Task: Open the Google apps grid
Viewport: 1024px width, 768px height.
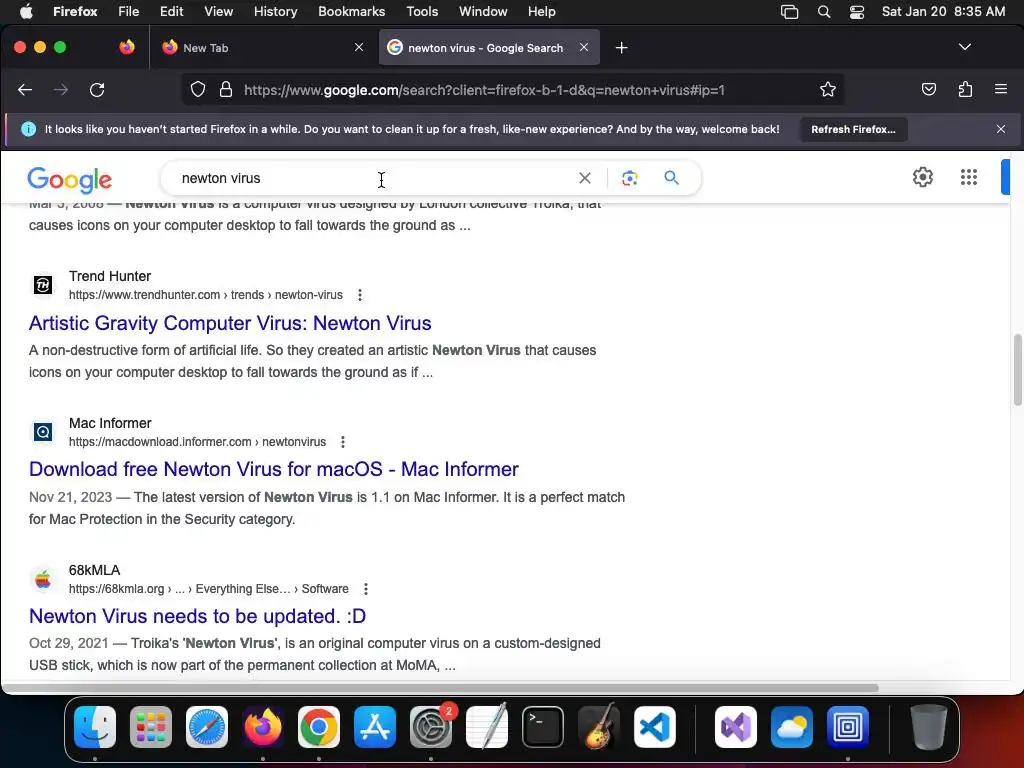Action: click(968, 177)
